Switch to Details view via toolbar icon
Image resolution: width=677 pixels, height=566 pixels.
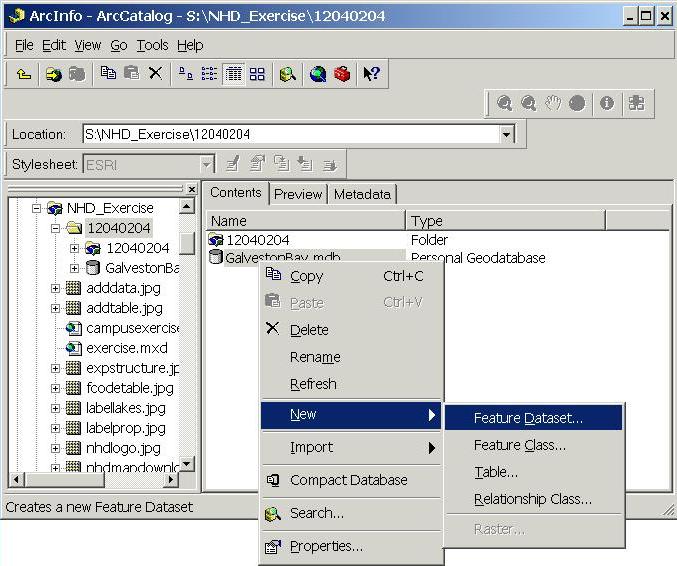[233, 74]
